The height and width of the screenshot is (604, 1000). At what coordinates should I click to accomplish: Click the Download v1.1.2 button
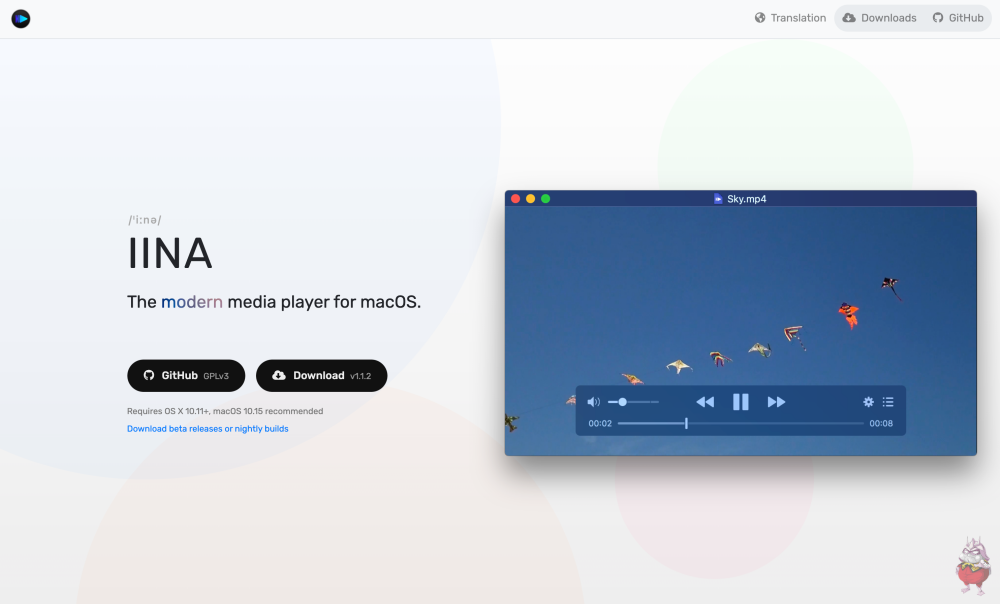coord(321,376)
